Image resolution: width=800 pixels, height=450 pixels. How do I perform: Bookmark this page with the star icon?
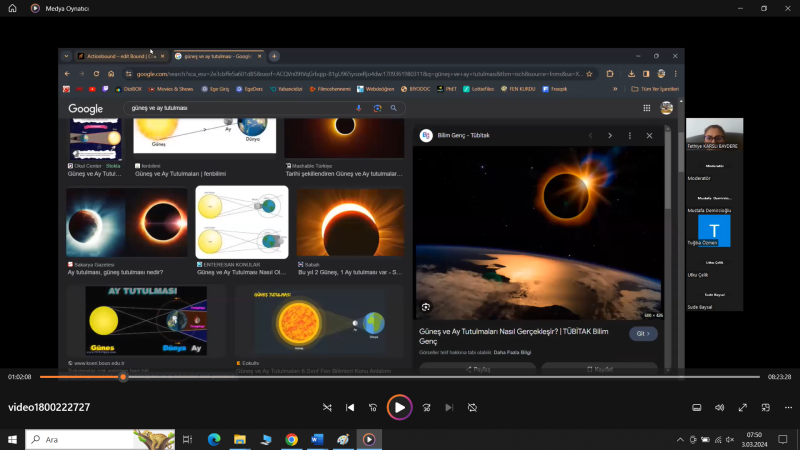click(x=589, y=74)
